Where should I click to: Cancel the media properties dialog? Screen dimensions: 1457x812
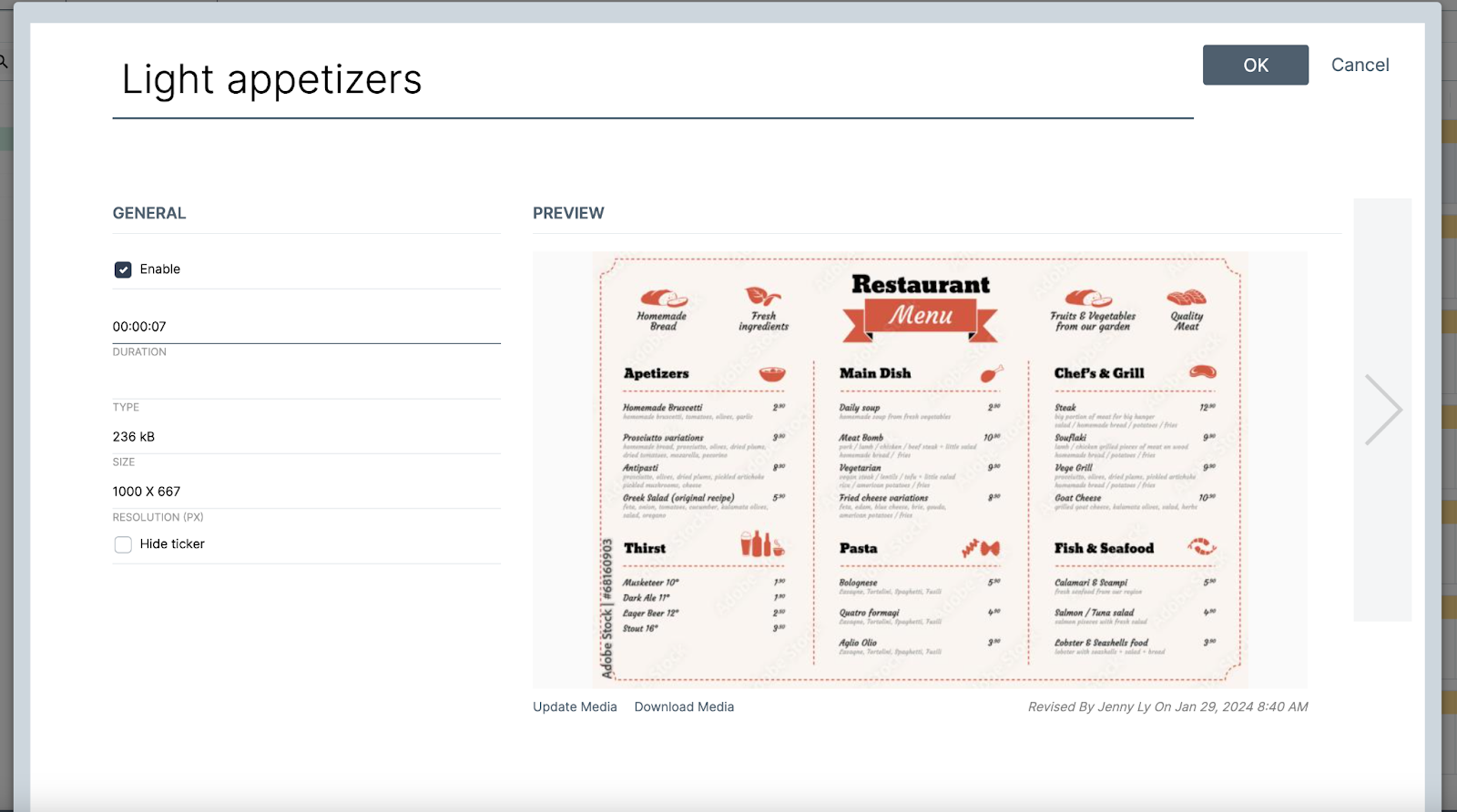coord(1360,65)
